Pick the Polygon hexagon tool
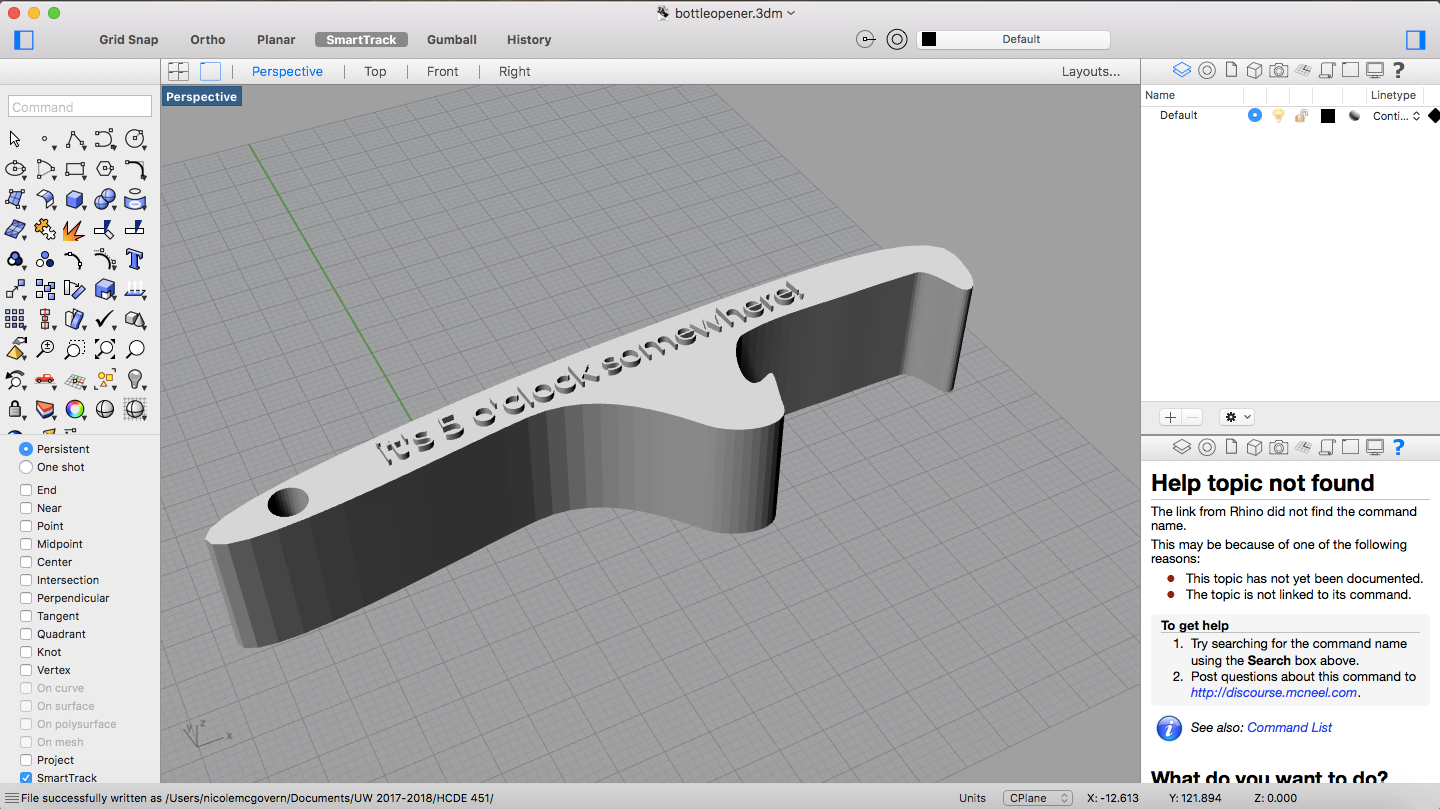1440x809 pixels. tap(105, 169)
